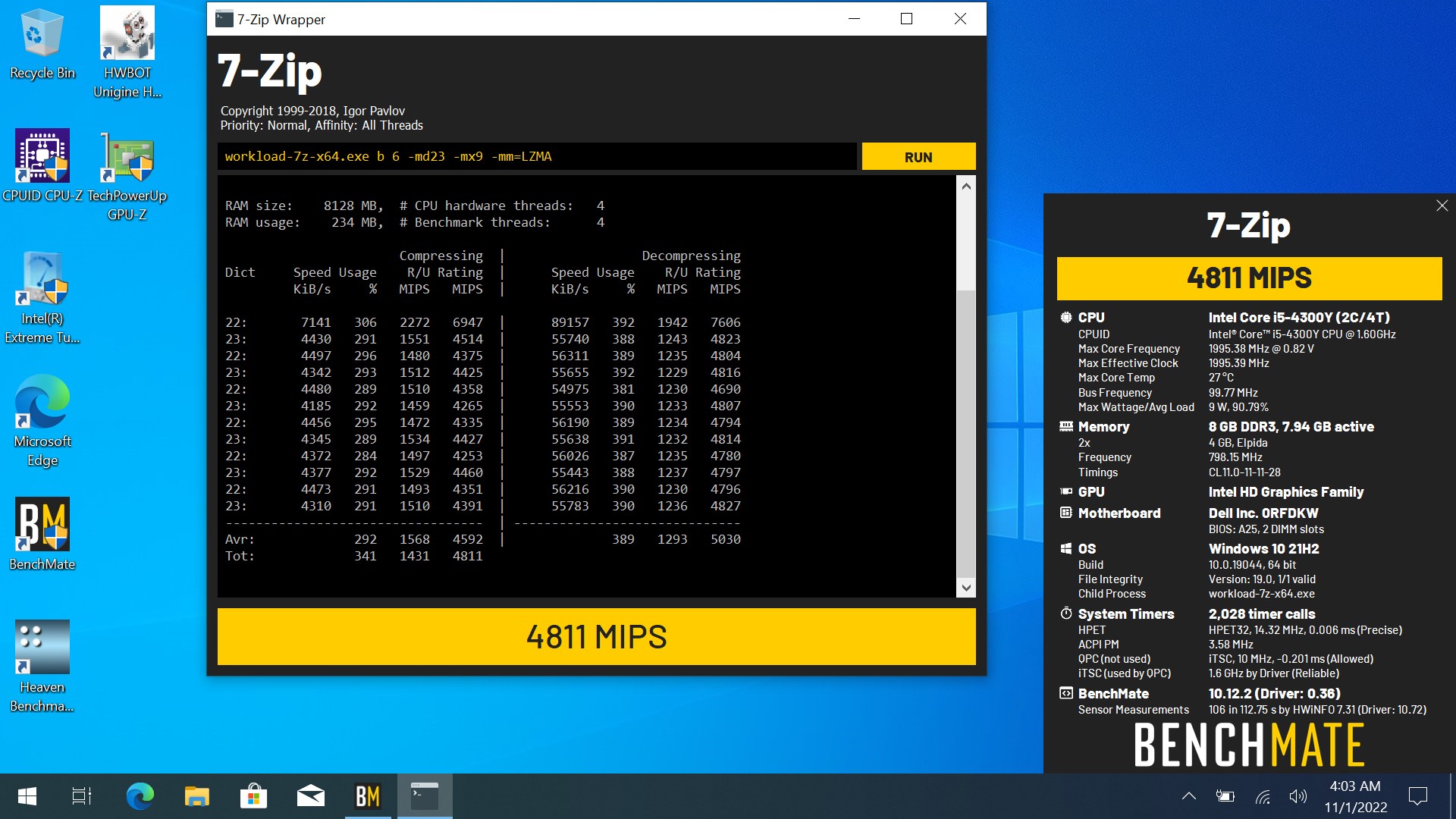This screenshot has width=1456, height=819.
Task: Run the 7-Zip benchmark
Action: tap(918, 157)
